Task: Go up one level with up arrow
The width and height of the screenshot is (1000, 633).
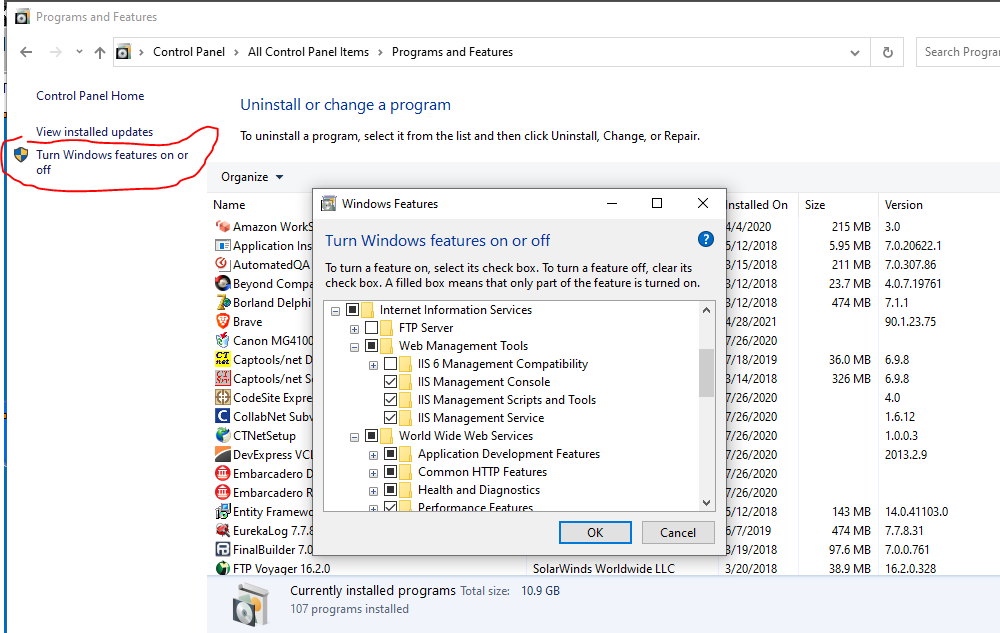Action: 99,52
